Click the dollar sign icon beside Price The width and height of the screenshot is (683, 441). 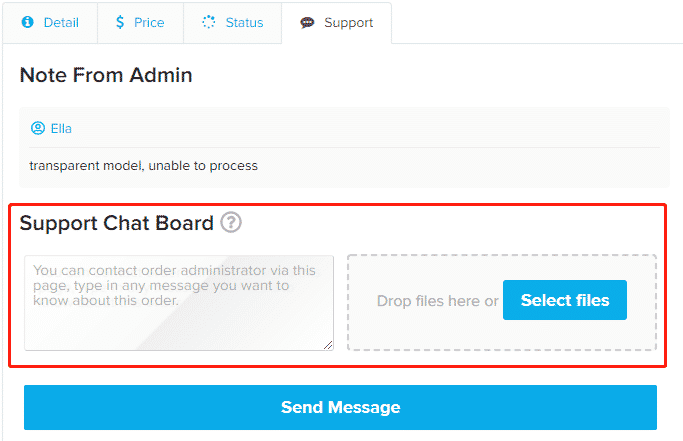120,22
